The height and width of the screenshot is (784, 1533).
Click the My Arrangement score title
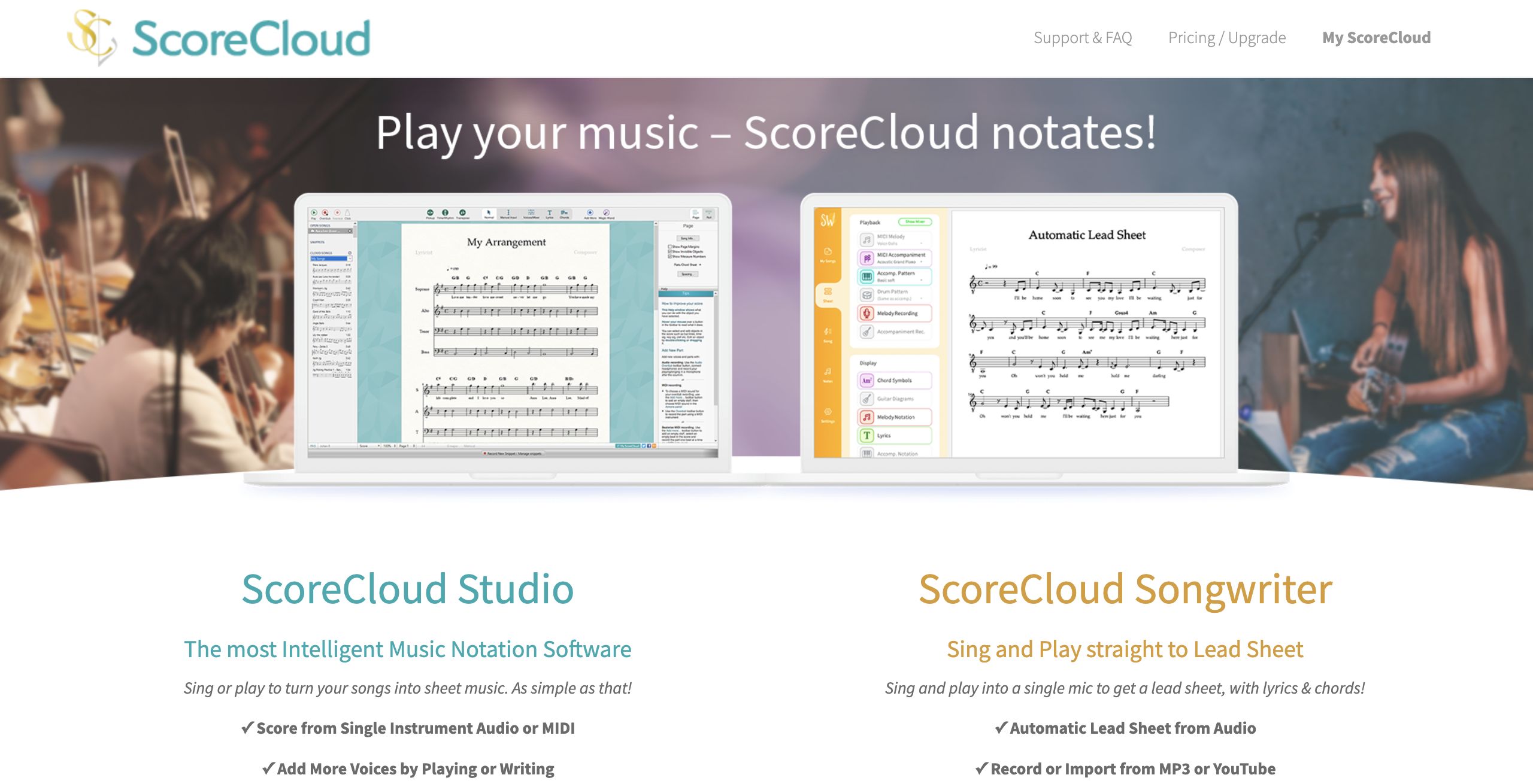coord(507,242)
